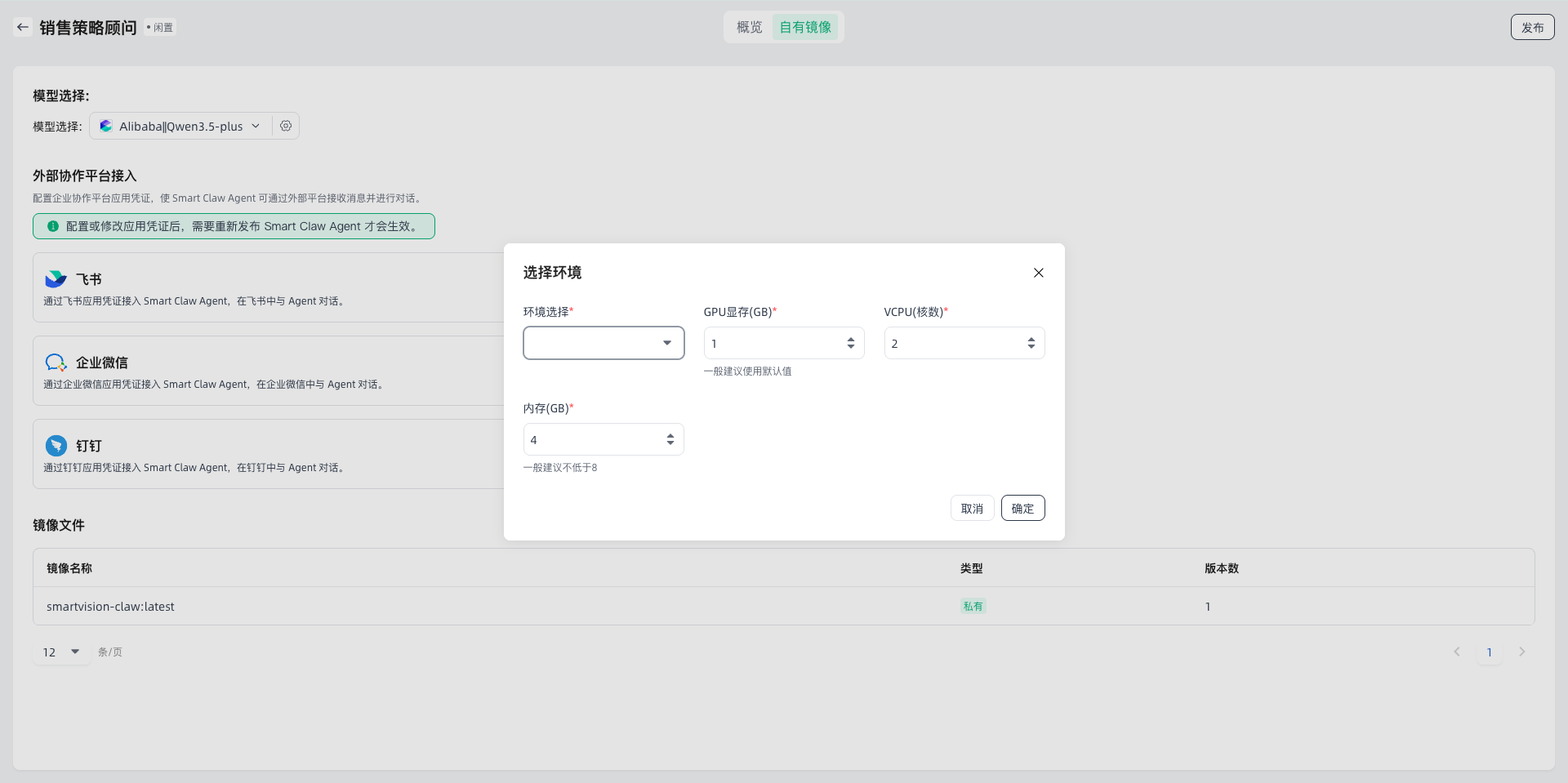
Task: Go to next page of image list
Action: pos(1521,652)
